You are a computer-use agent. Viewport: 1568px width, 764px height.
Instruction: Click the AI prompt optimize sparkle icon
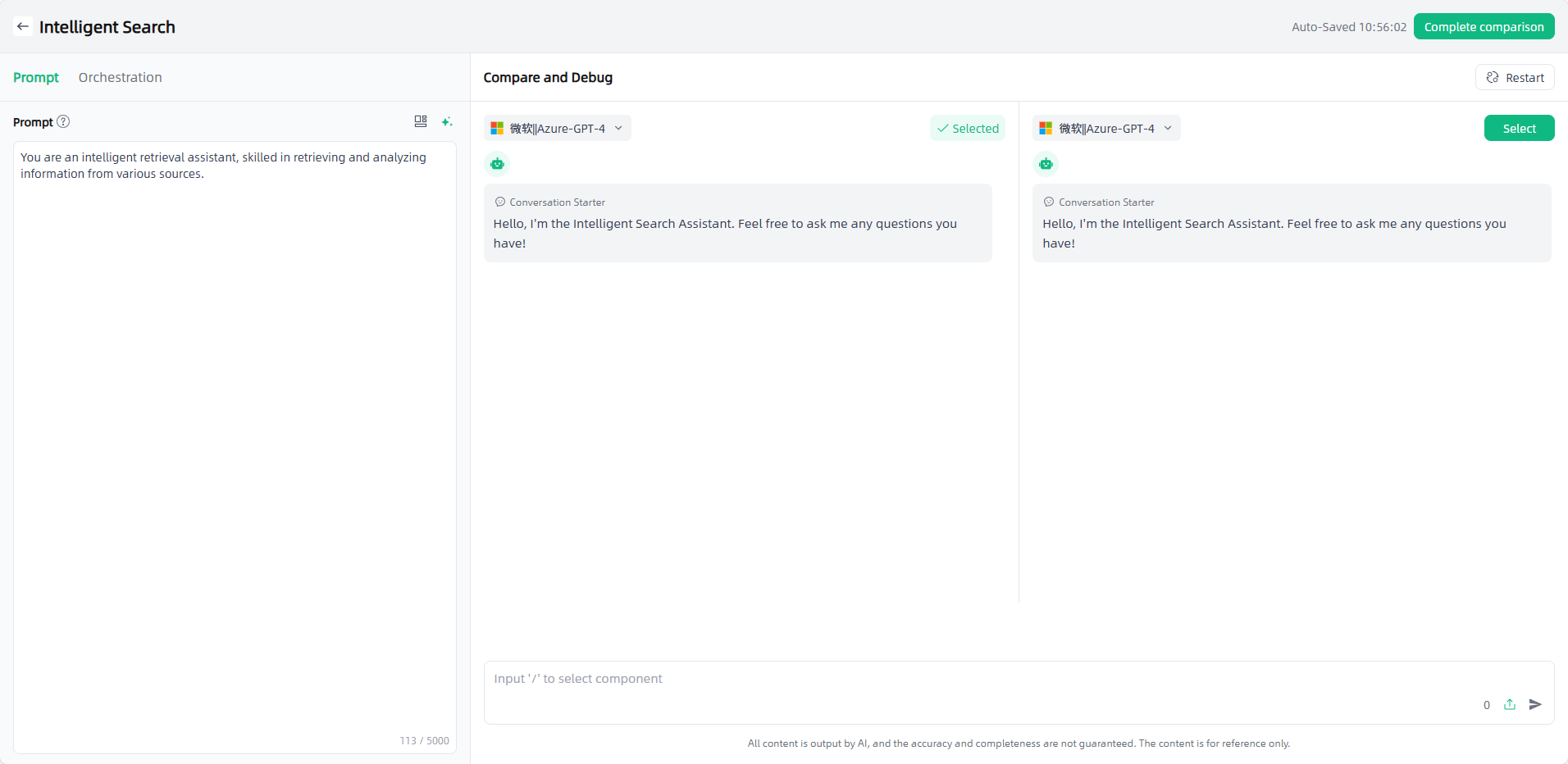pyautogui.click(x=447, y=121)
